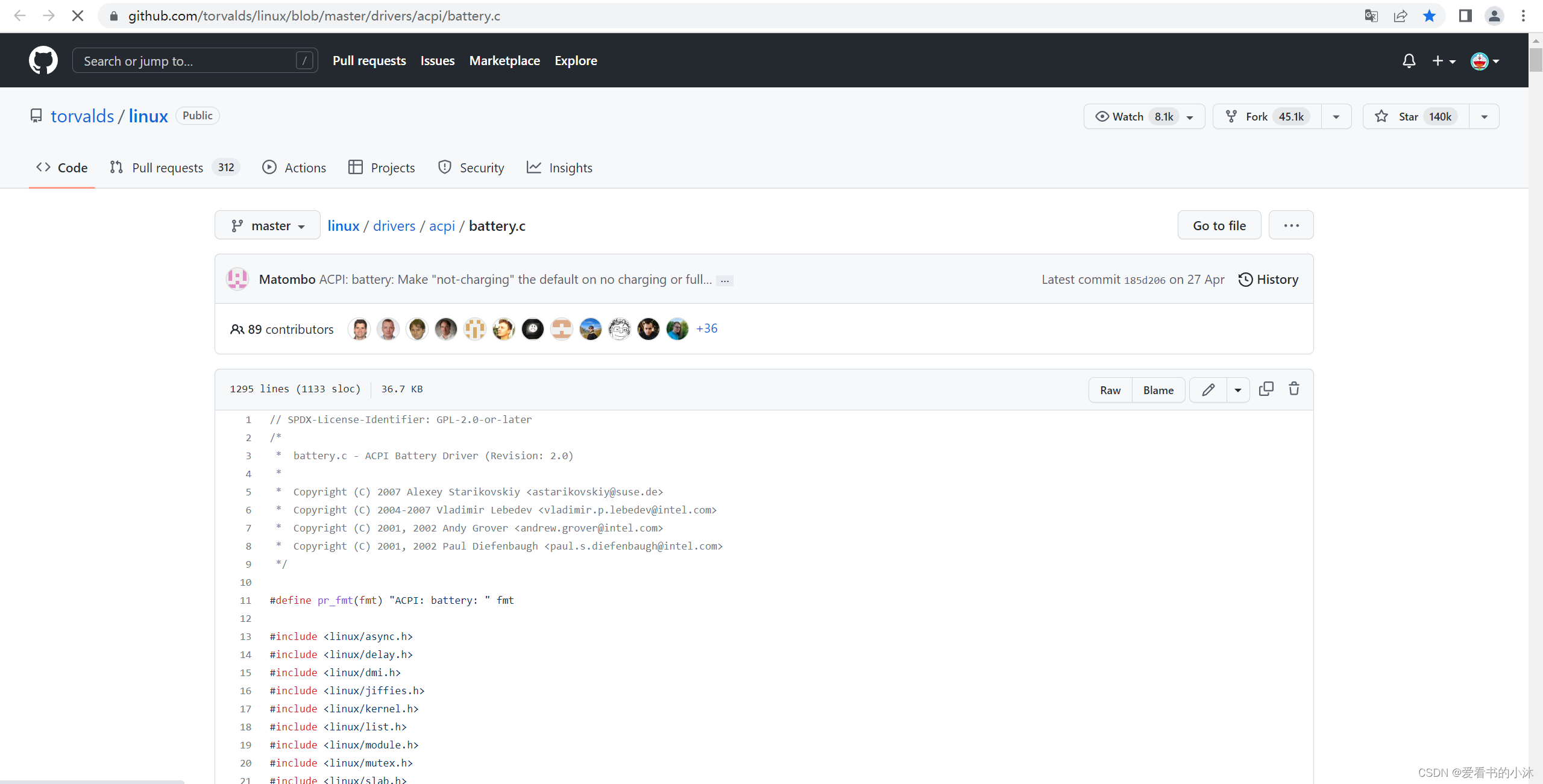Open the torvalds user link
The height and width of the screenshot is (784, 1543).
click(82, 116)
